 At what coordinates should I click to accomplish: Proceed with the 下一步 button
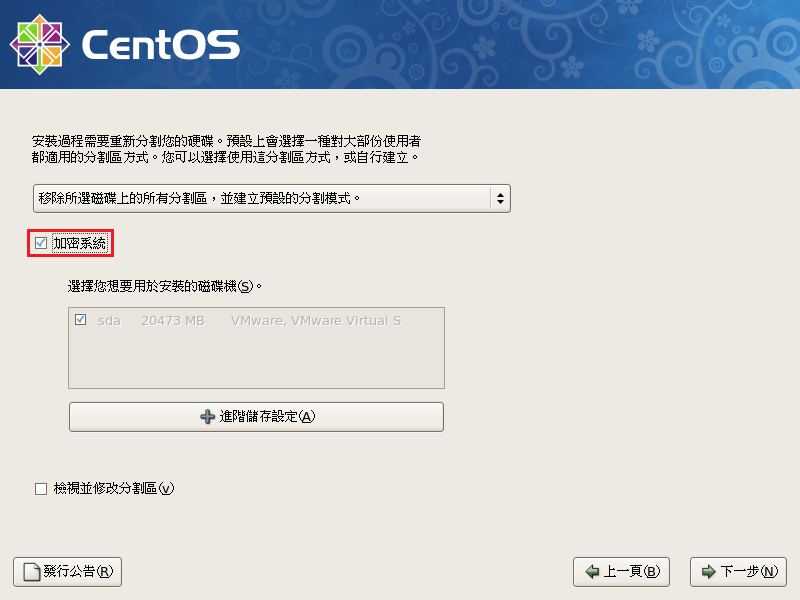(x=738, y=572)
